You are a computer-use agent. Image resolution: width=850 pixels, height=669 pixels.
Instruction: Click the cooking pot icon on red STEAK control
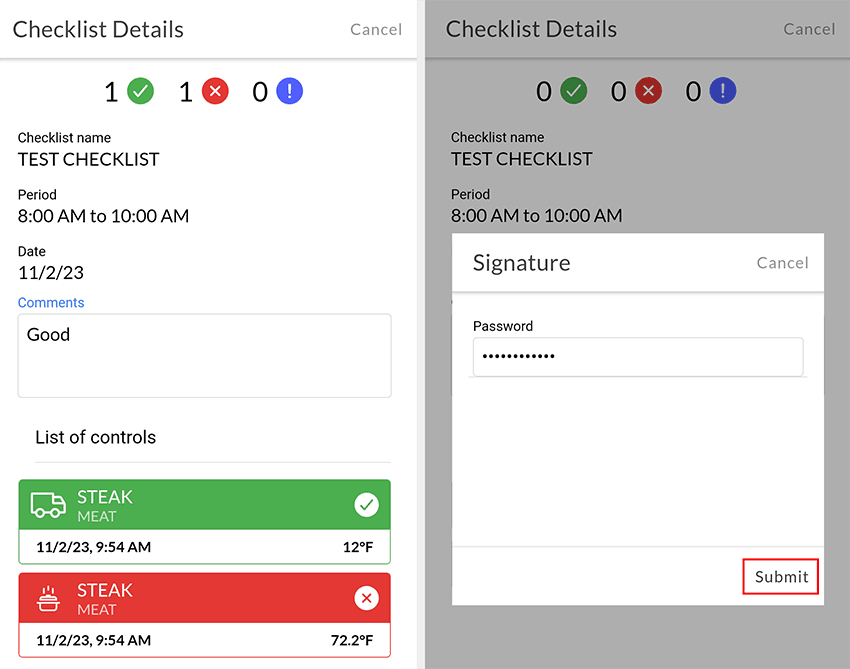coord(48,599)
